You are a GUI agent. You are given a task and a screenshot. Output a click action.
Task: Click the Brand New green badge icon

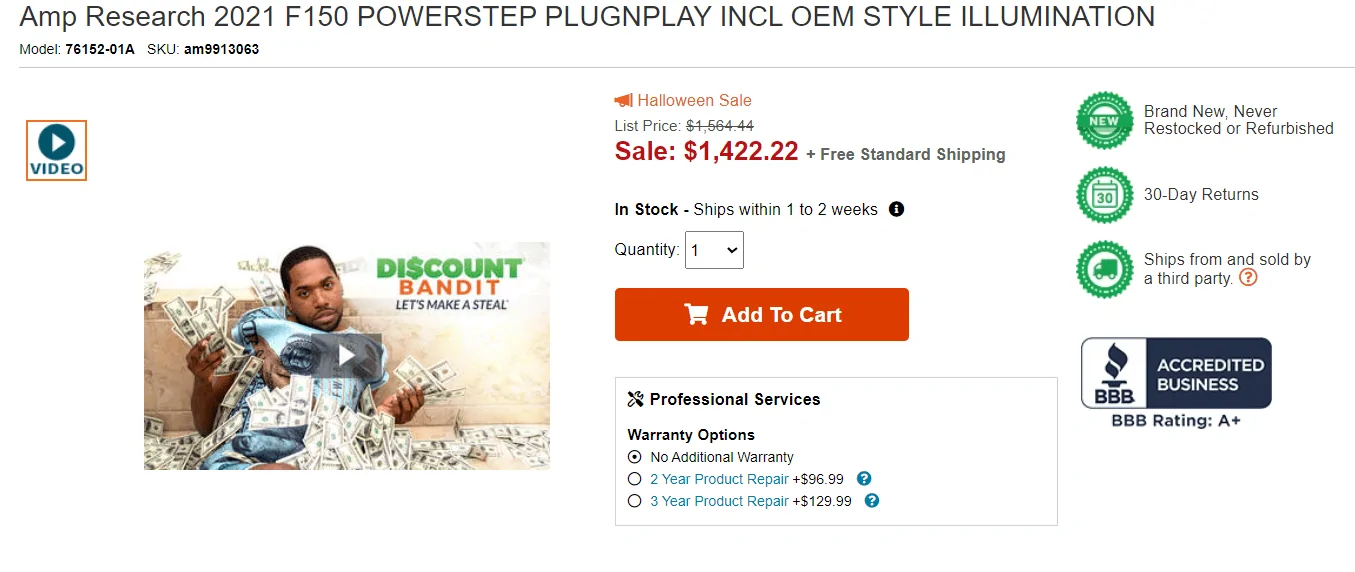click(1105, 120)
